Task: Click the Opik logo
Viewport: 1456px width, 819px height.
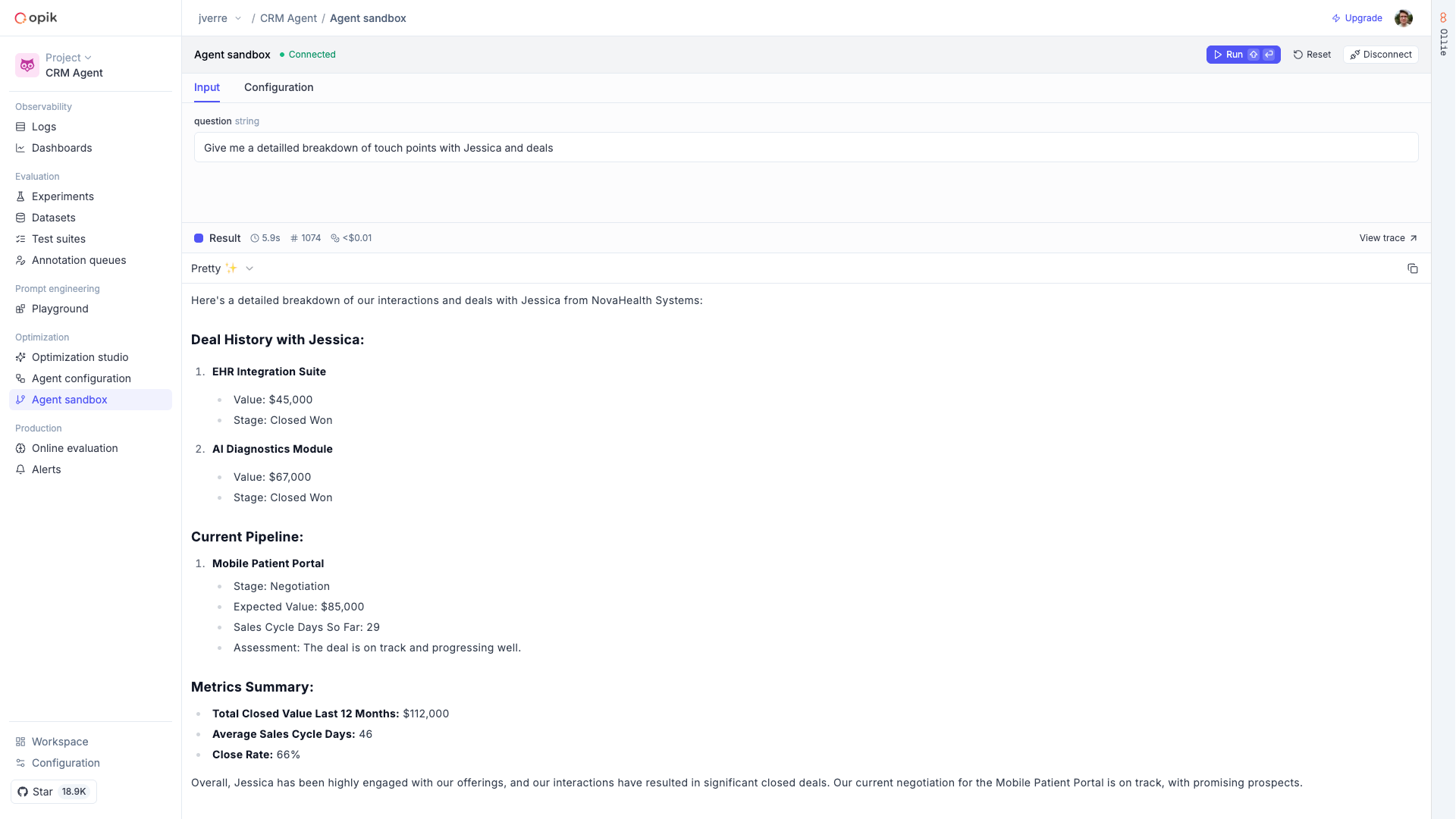Action: click(x=36, y=18)
